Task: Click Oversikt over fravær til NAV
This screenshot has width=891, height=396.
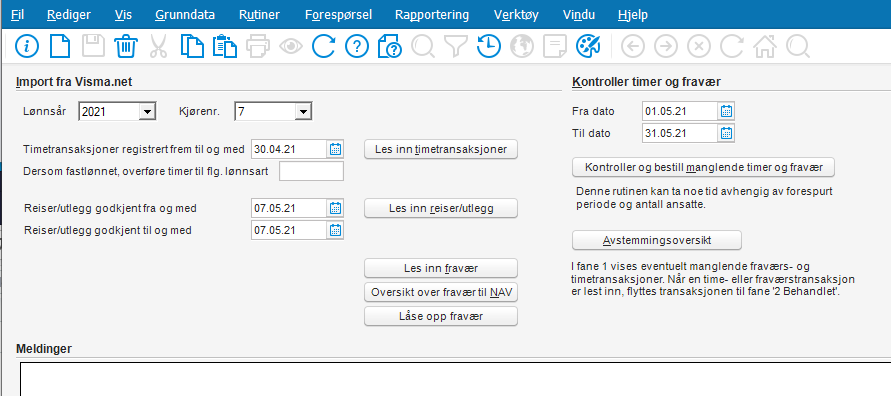Action: (x=441, y=293)
